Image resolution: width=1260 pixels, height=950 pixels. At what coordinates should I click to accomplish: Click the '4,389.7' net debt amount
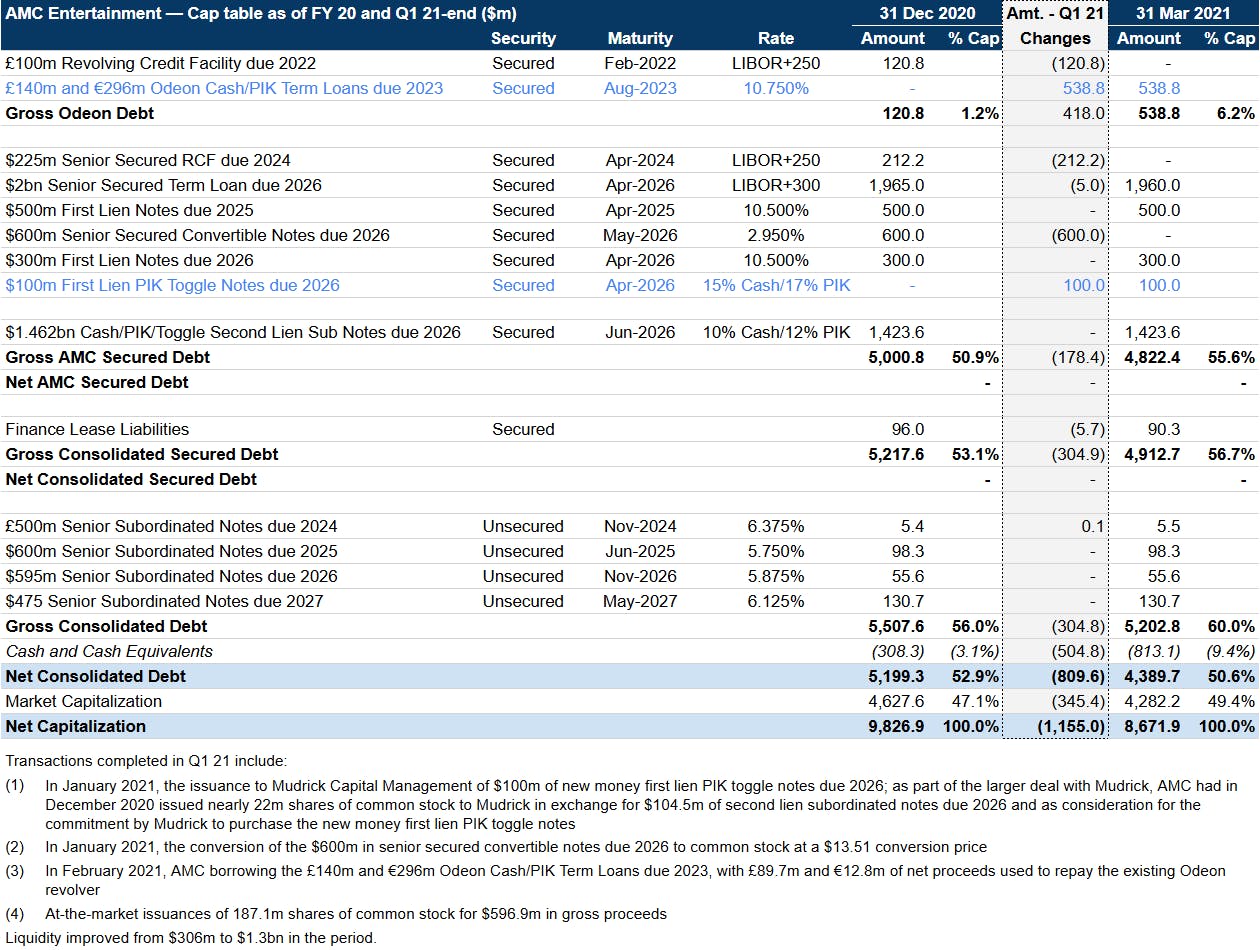click(x=1152, y=676)
